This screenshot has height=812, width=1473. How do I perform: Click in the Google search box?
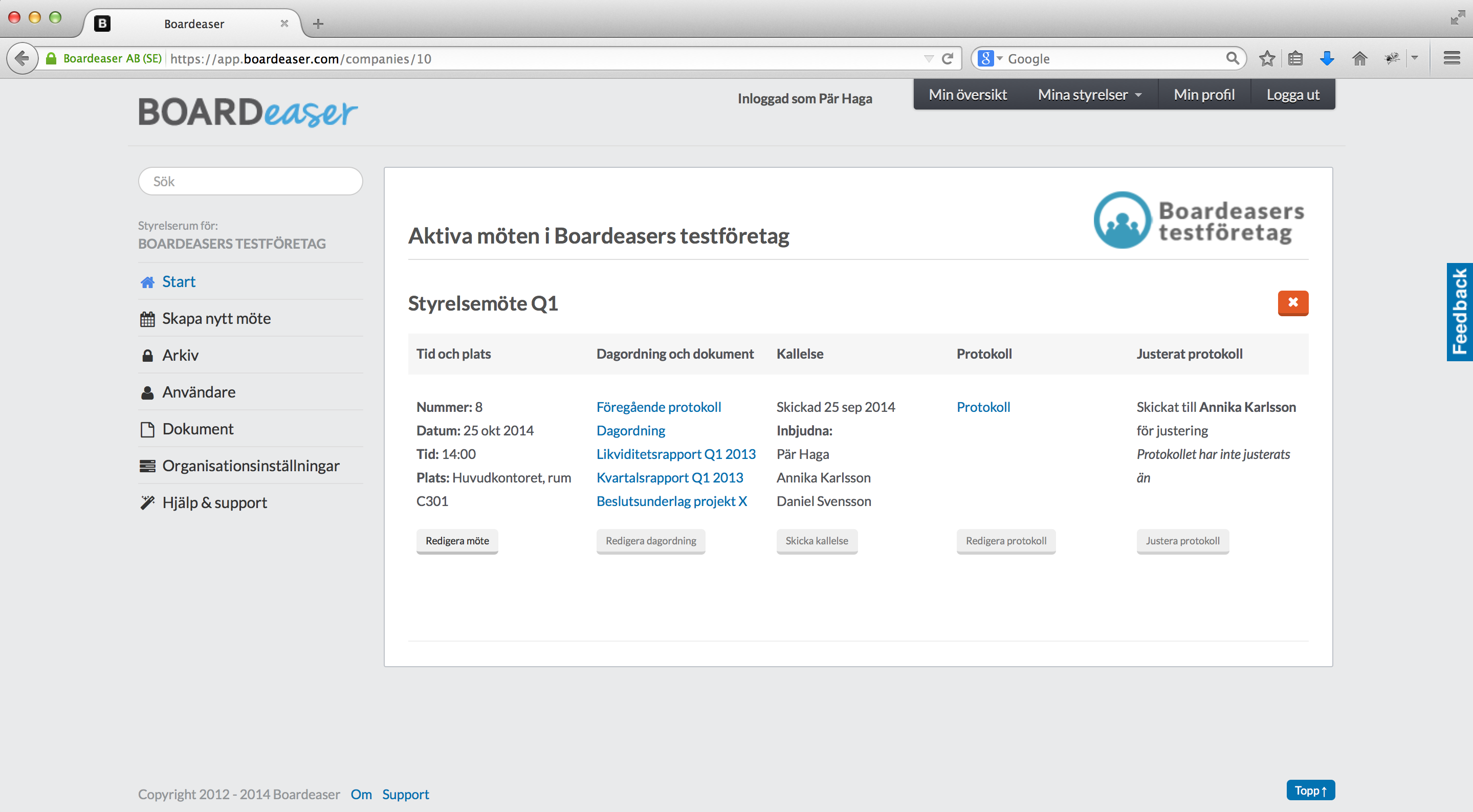pos(1115,58)
